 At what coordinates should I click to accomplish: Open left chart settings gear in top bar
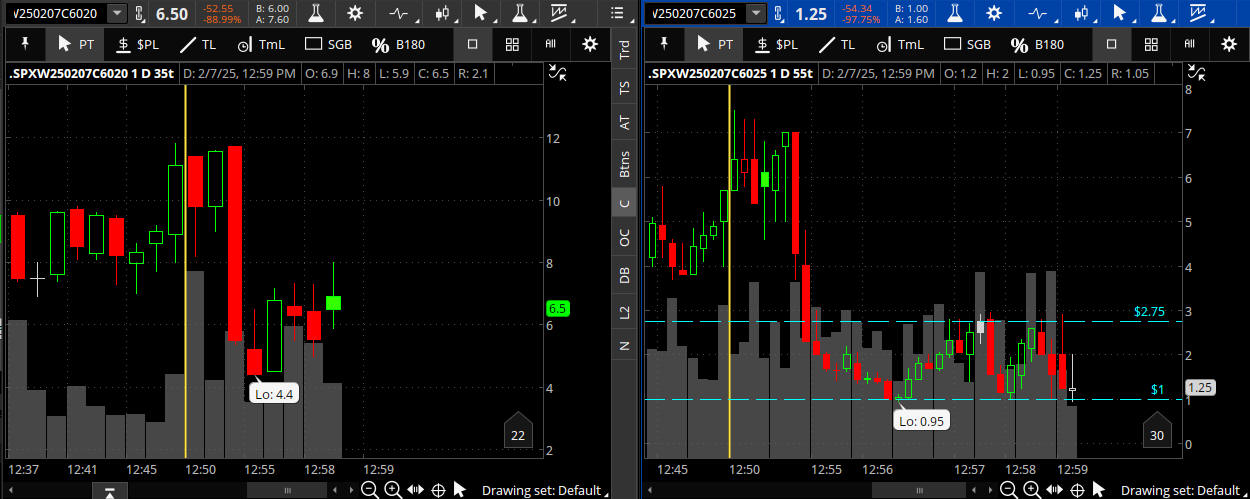(x=355, y=13)
